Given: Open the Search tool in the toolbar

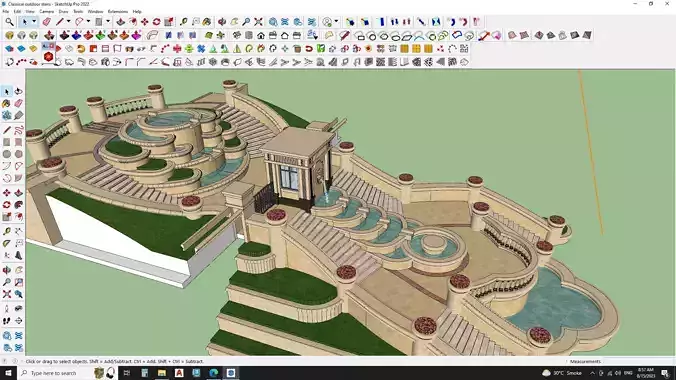Looking at the screenshot, I should click(9, 22).
